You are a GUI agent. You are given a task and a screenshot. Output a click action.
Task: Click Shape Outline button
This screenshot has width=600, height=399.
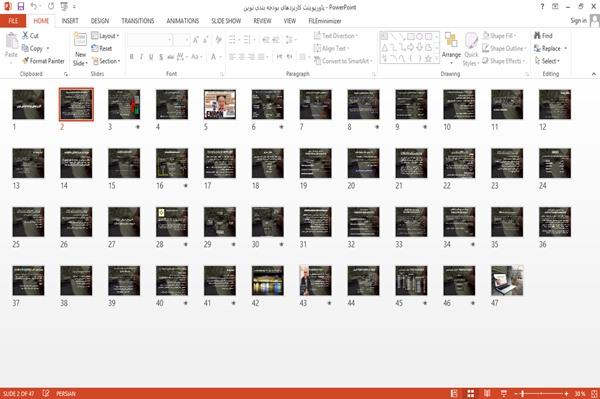click(x=504, y=48)
